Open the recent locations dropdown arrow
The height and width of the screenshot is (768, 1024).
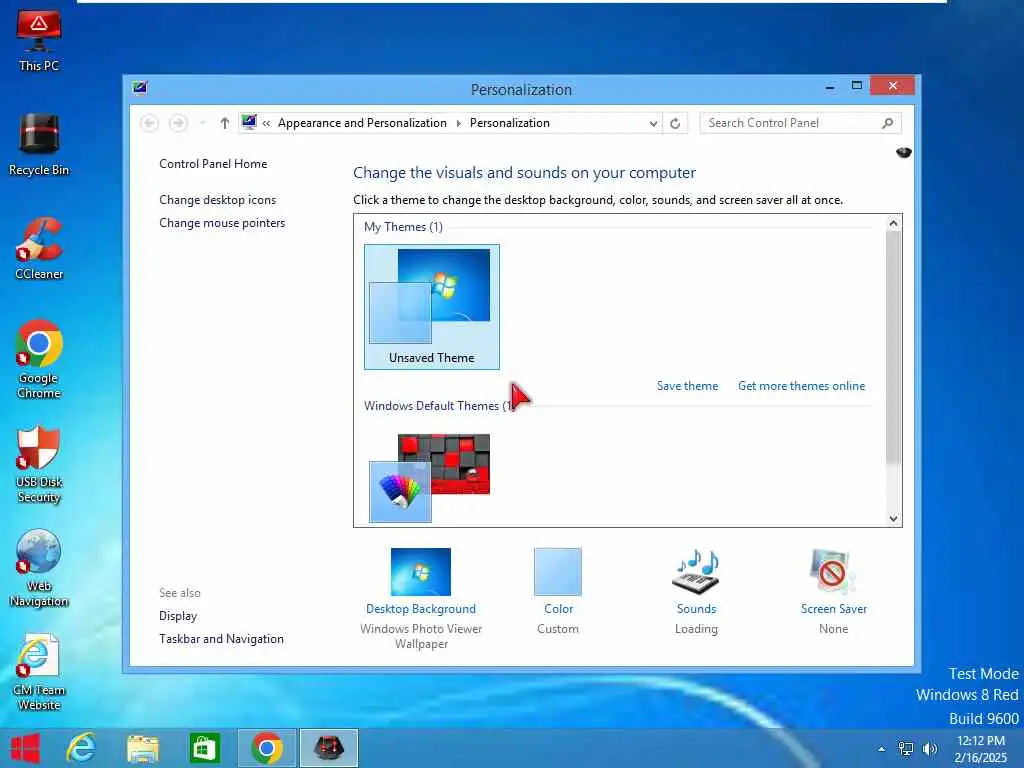202,123
